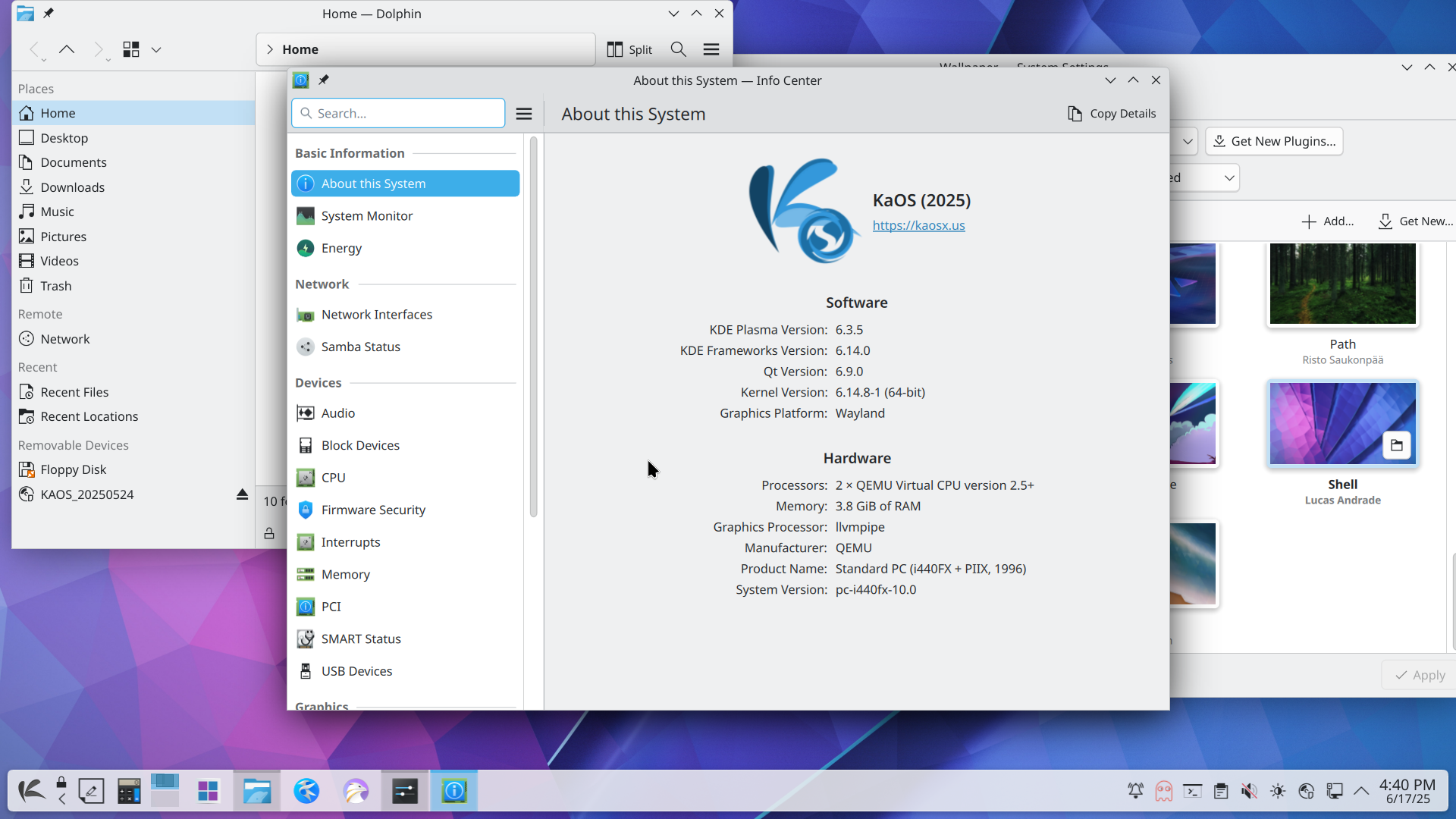Open Dolphin from the taskbar

pyautogui.click(x=257, y=791)
